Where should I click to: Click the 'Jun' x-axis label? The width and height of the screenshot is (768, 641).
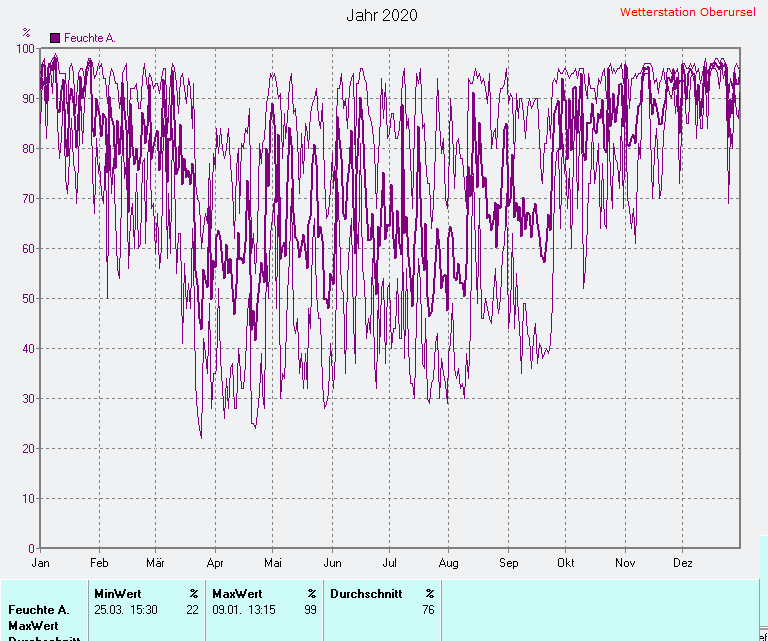(332, 563)
